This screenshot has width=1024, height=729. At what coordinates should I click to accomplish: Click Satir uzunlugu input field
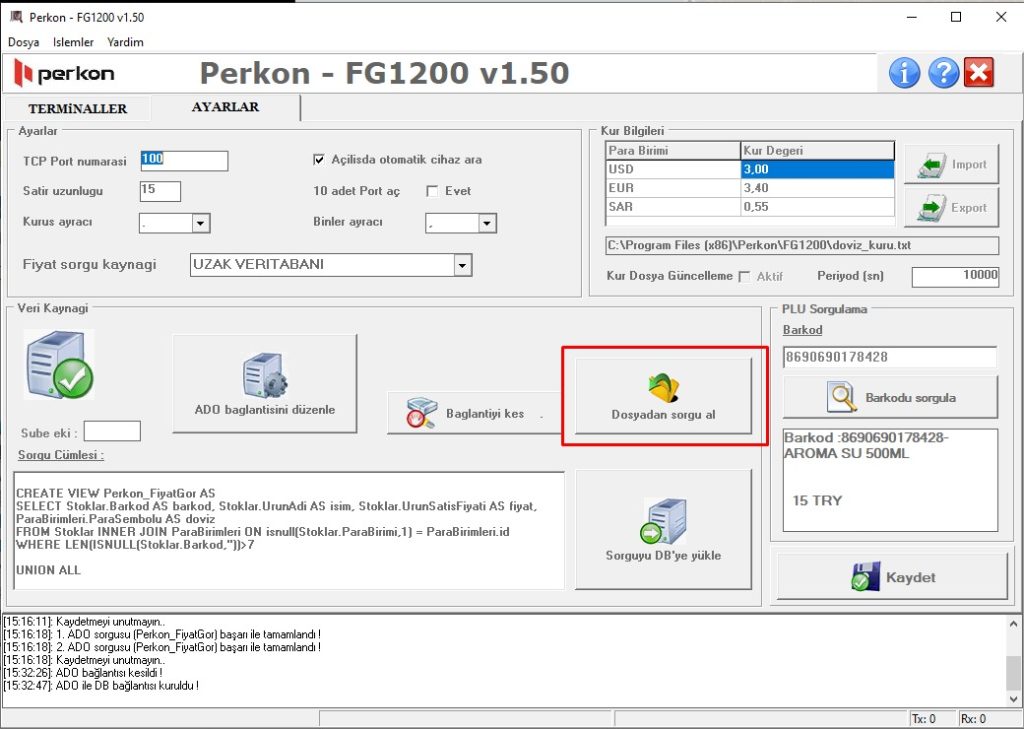[x=160, y=191]
